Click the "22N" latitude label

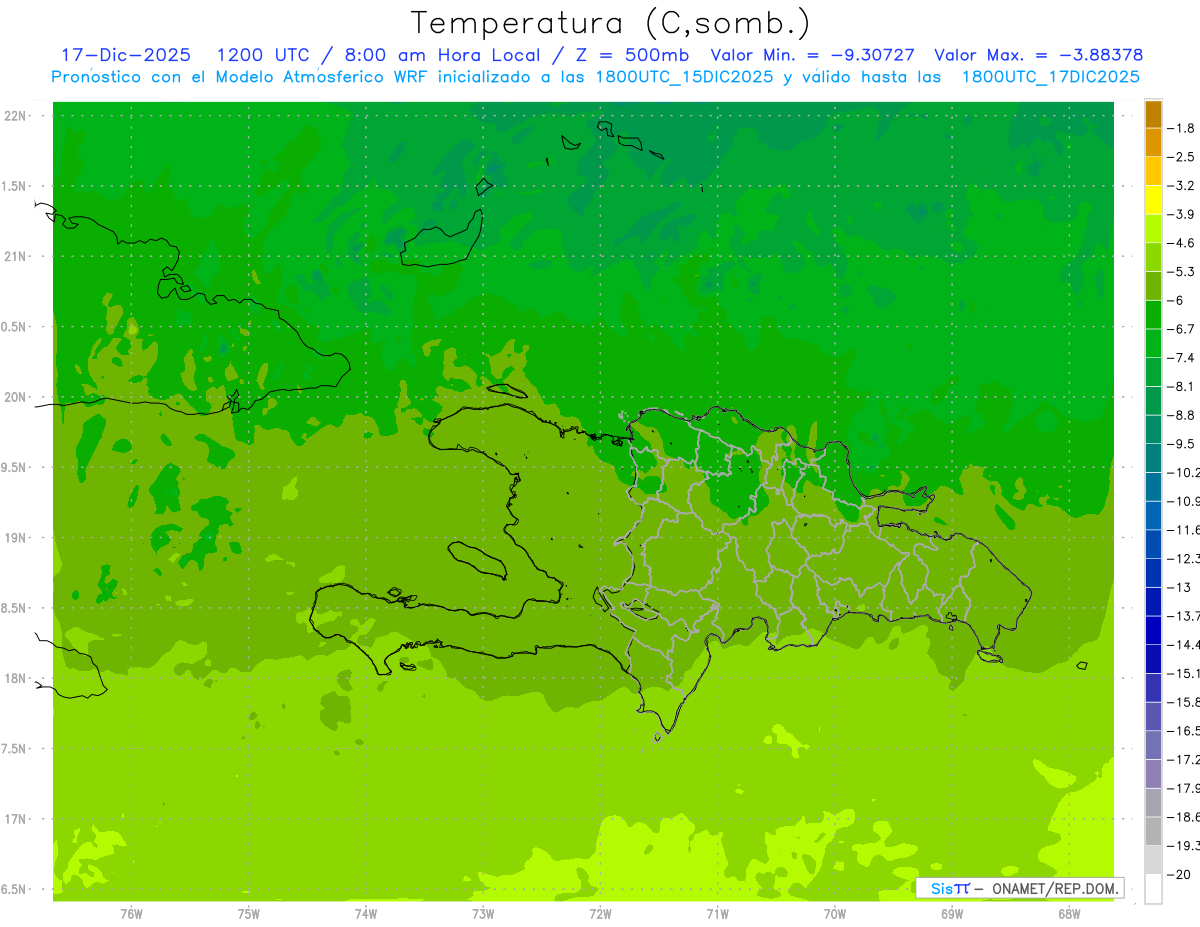17,116
